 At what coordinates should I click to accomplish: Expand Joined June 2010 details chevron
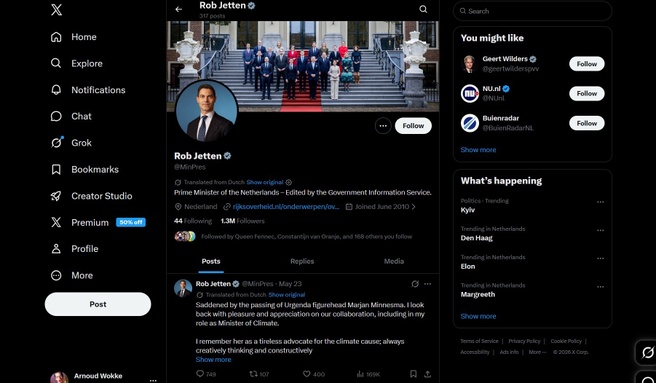tap(414, 206)
